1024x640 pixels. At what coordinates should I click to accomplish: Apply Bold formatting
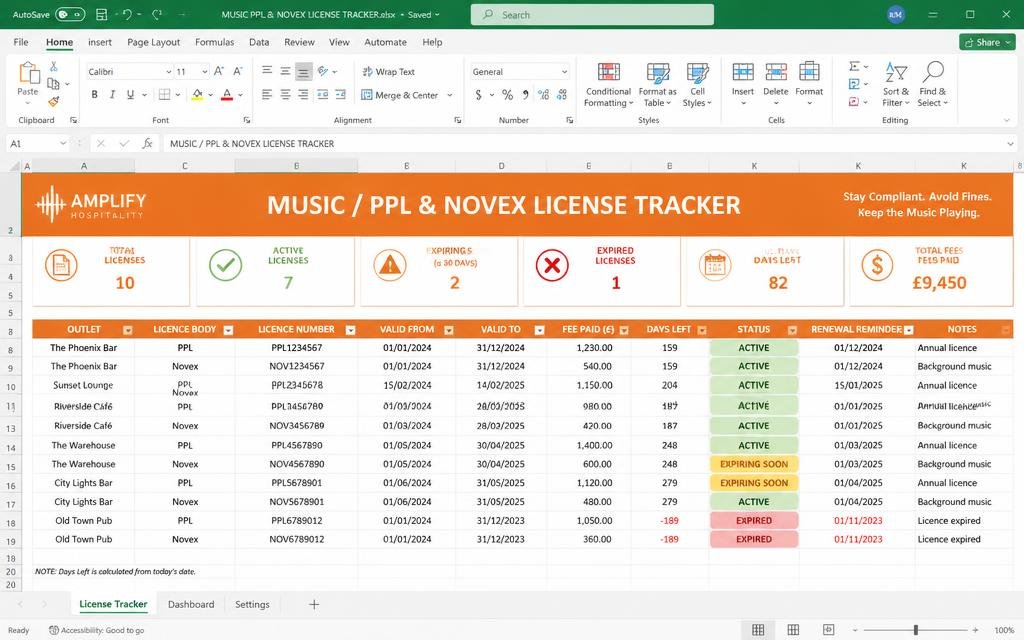(95, 95)
